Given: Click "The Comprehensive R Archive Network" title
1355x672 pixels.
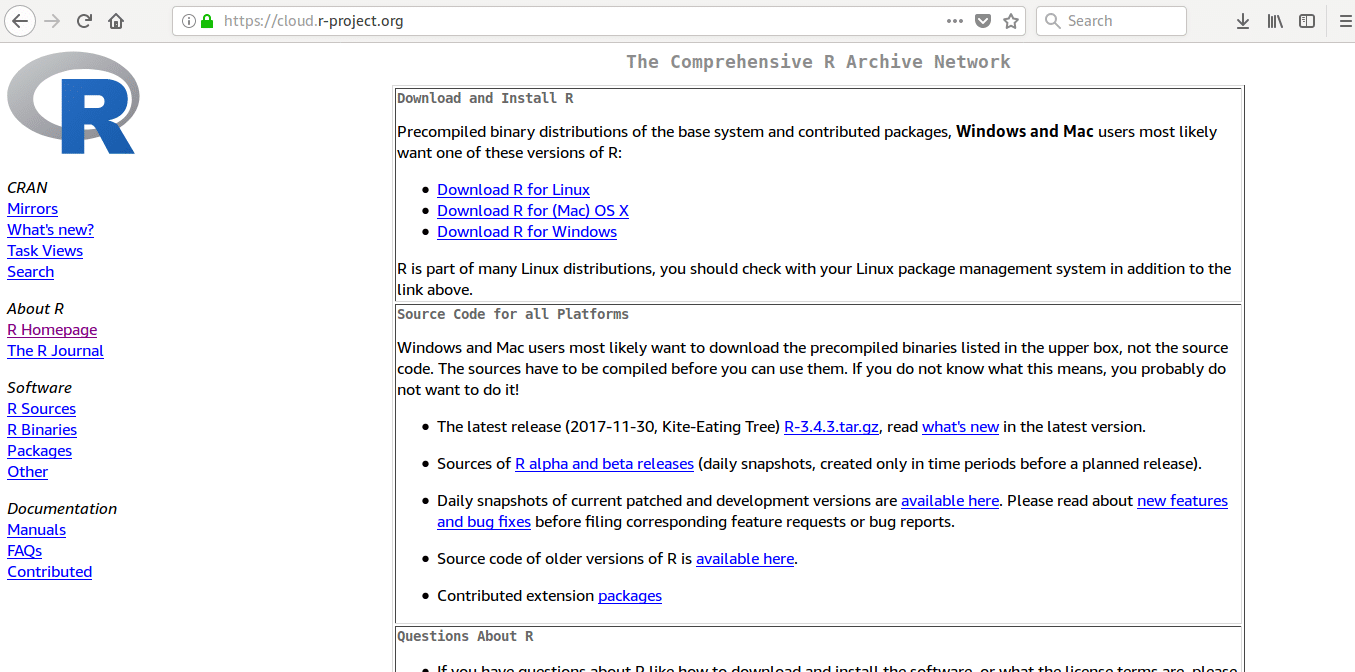Looking at the screenshot, I should click(818, 62).
